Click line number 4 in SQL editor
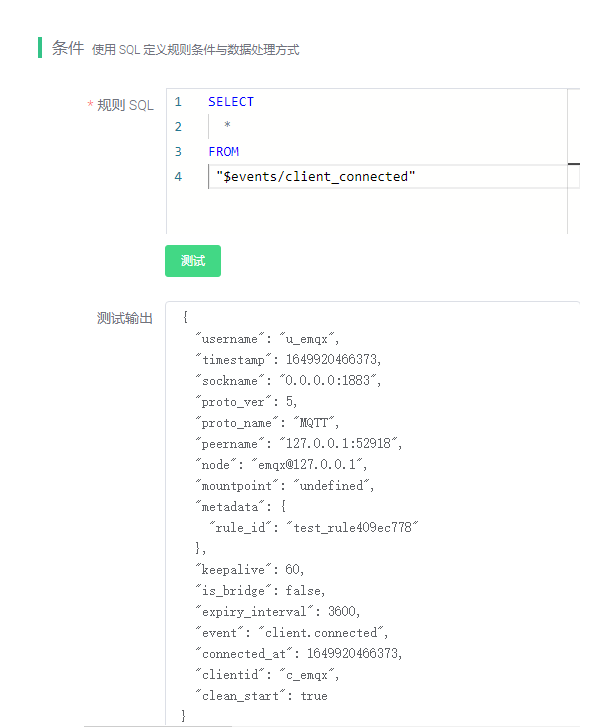 pyautogui.click(x=178, y=177)
